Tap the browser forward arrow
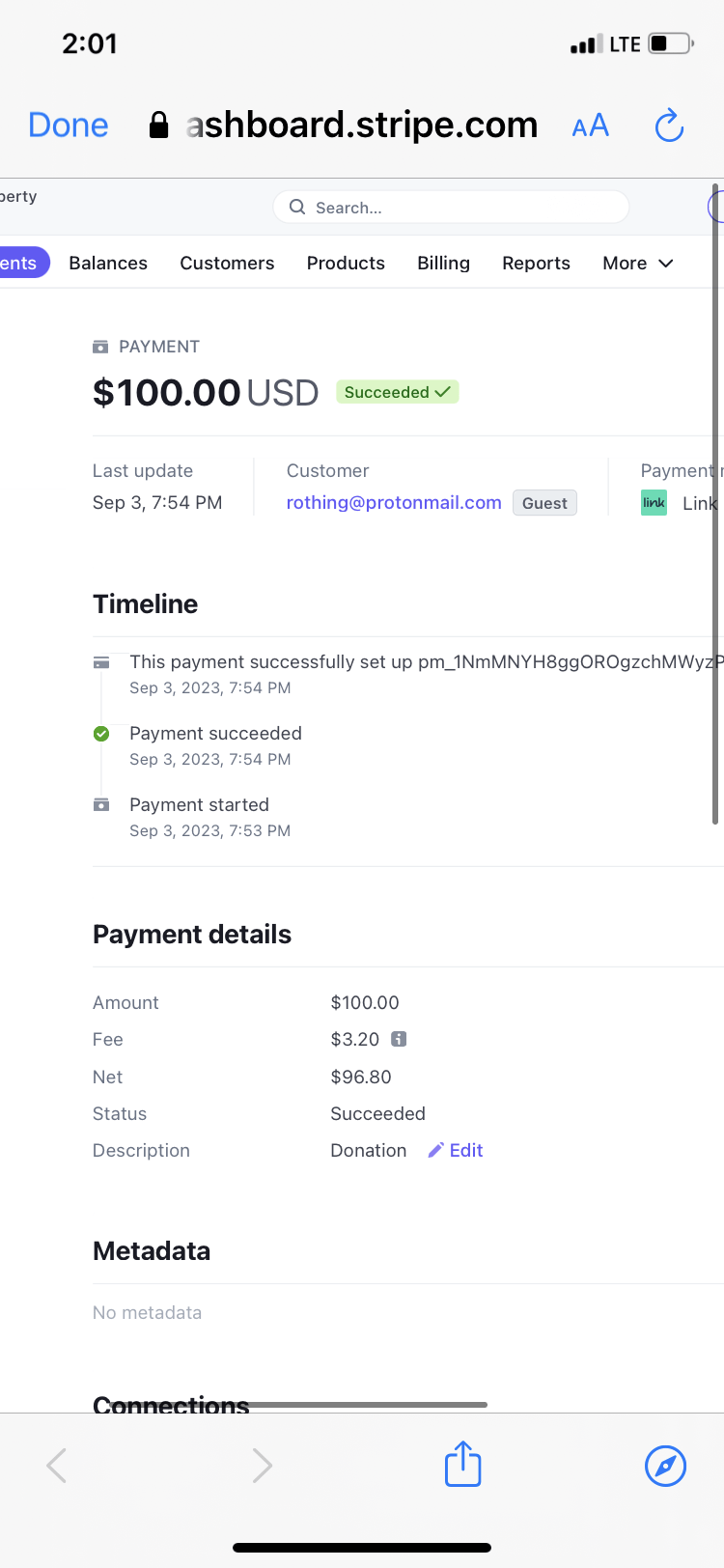The image size is (724, 1568). 262,1465
